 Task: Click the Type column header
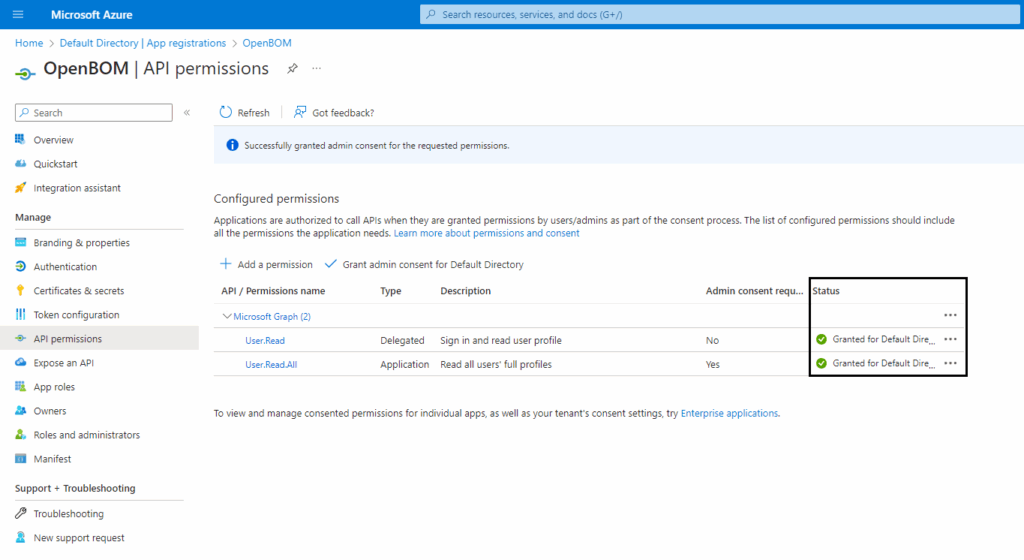coord(391,290)
